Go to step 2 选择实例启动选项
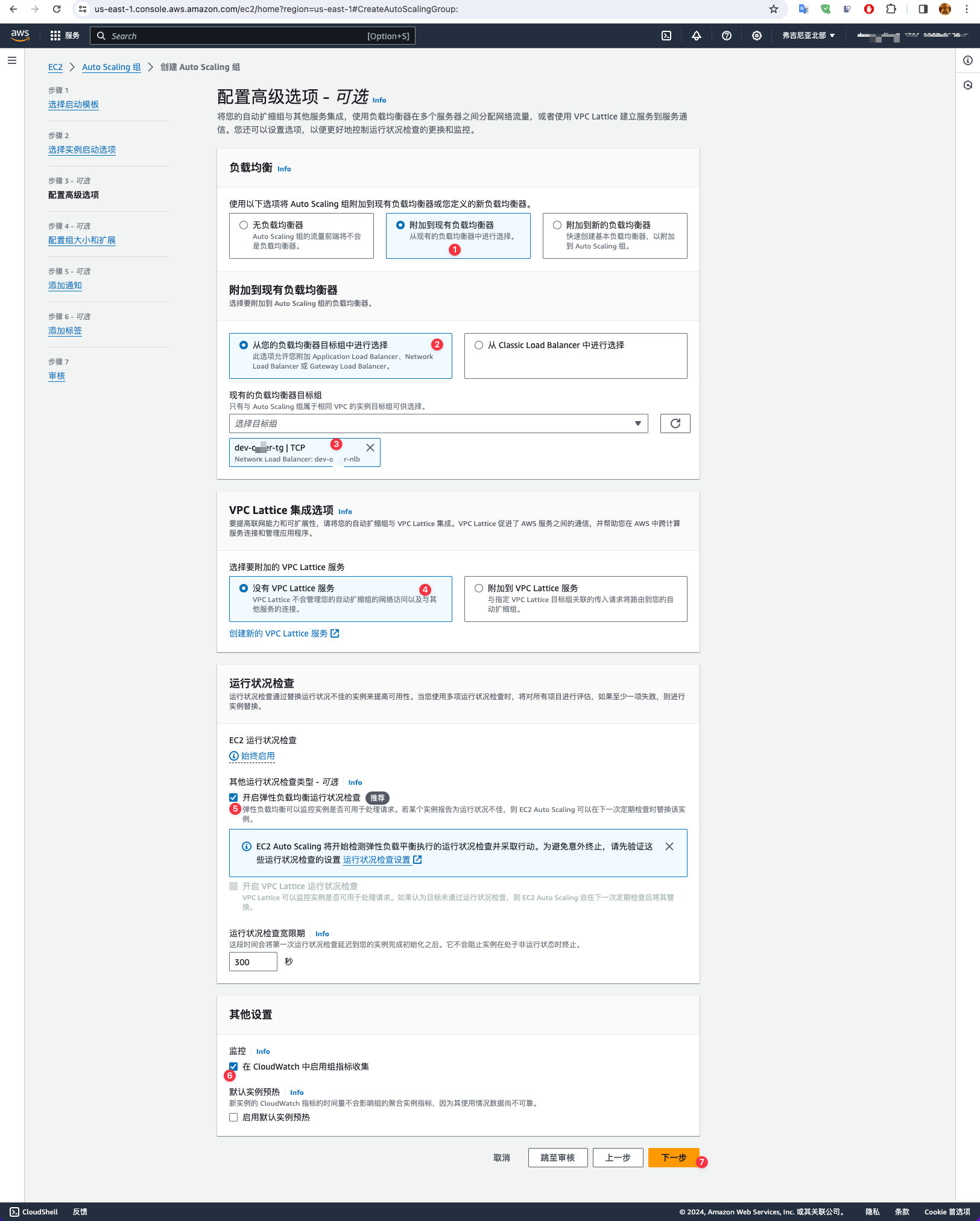The image size is (980, 1221). coord(82,150)
